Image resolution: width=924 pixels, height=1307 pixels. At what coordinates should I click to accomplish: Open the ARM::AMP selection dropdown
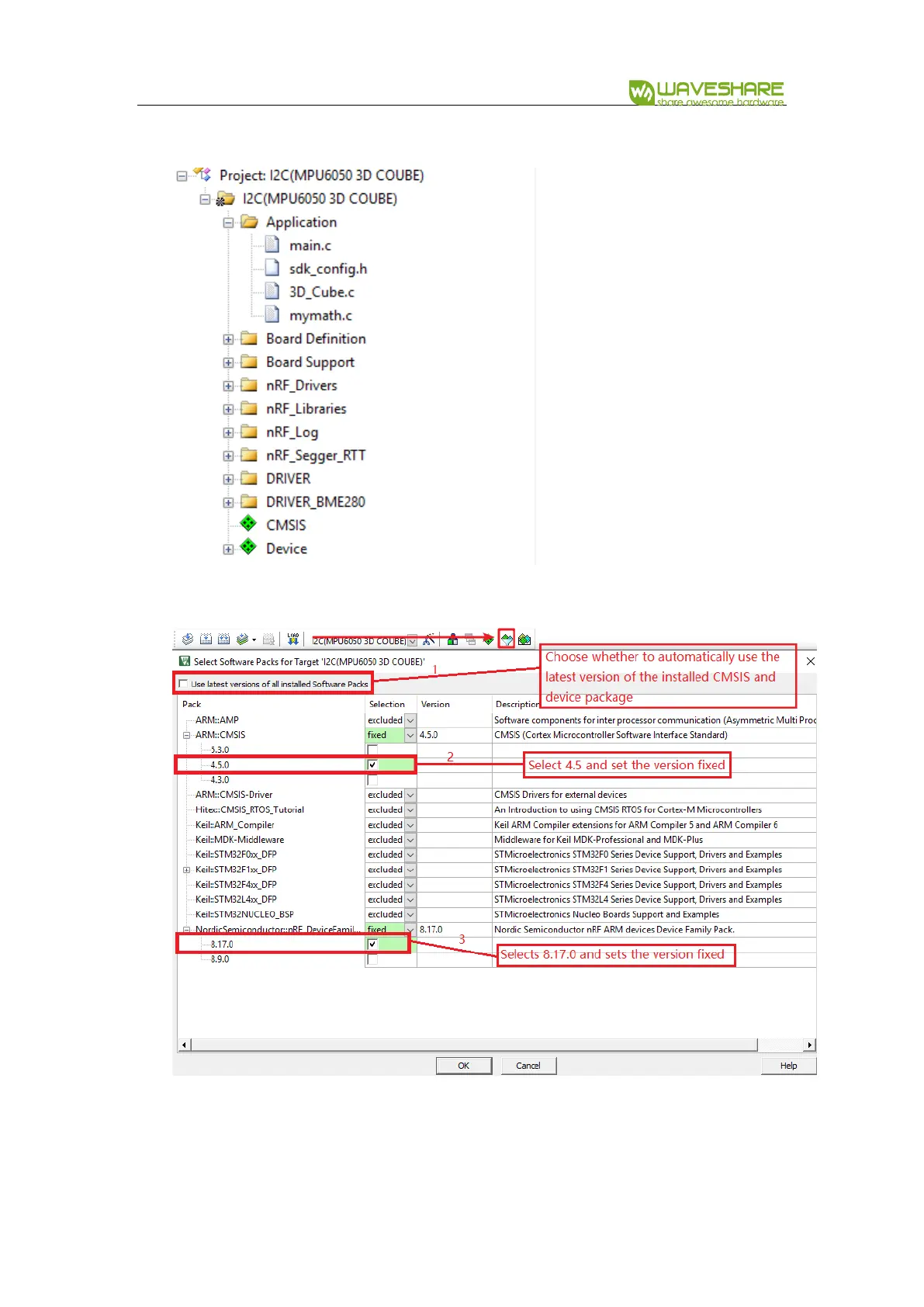410,720
